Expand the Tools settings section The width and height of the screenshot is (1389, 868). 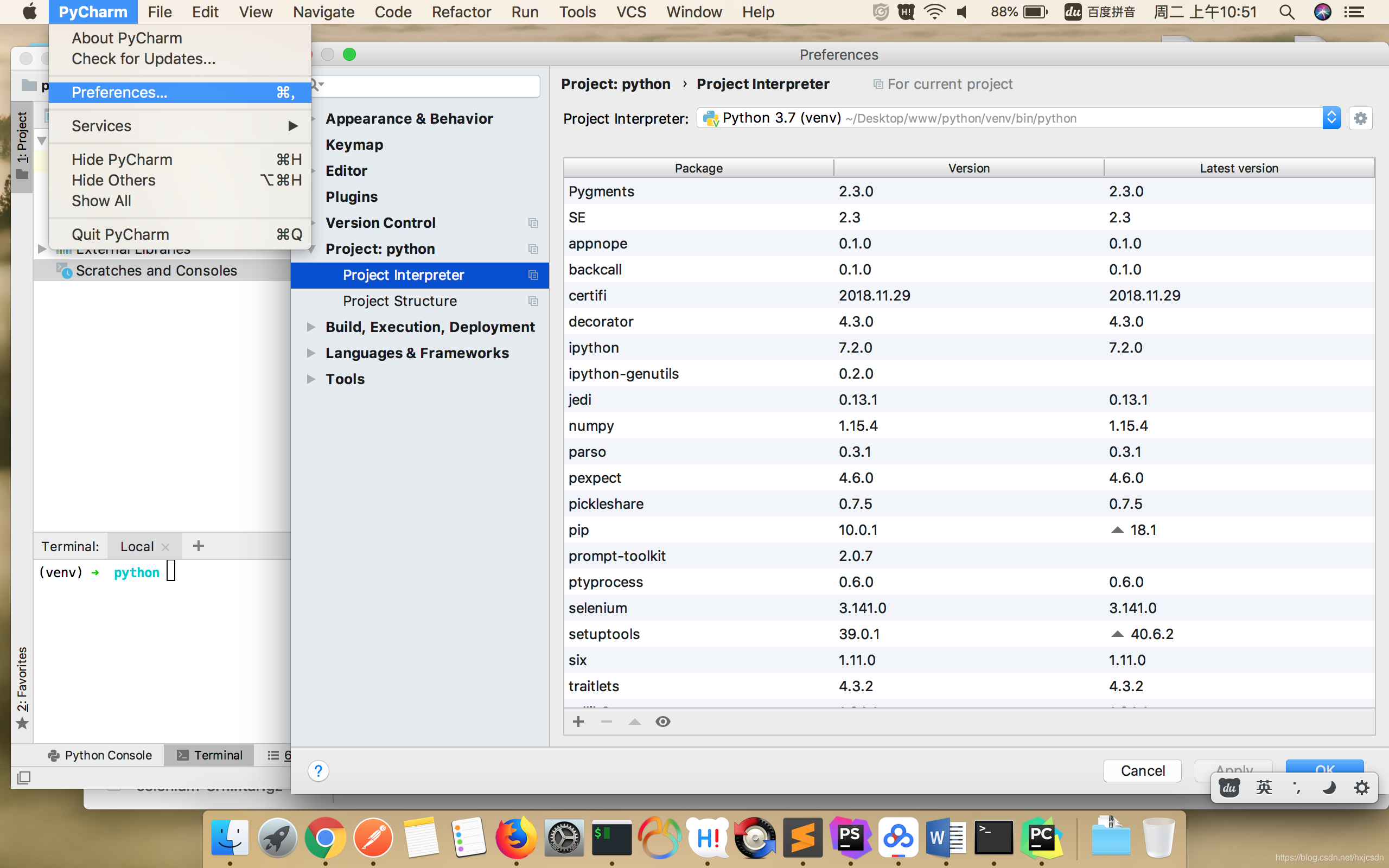pyautogui.click(x=310, y=379)
